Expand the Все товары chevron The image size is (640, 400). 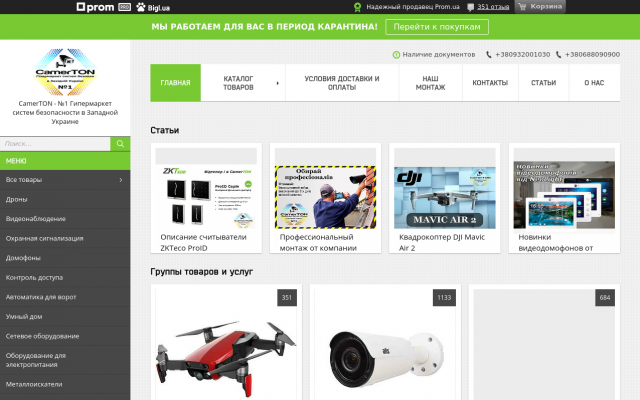[121, 180]
